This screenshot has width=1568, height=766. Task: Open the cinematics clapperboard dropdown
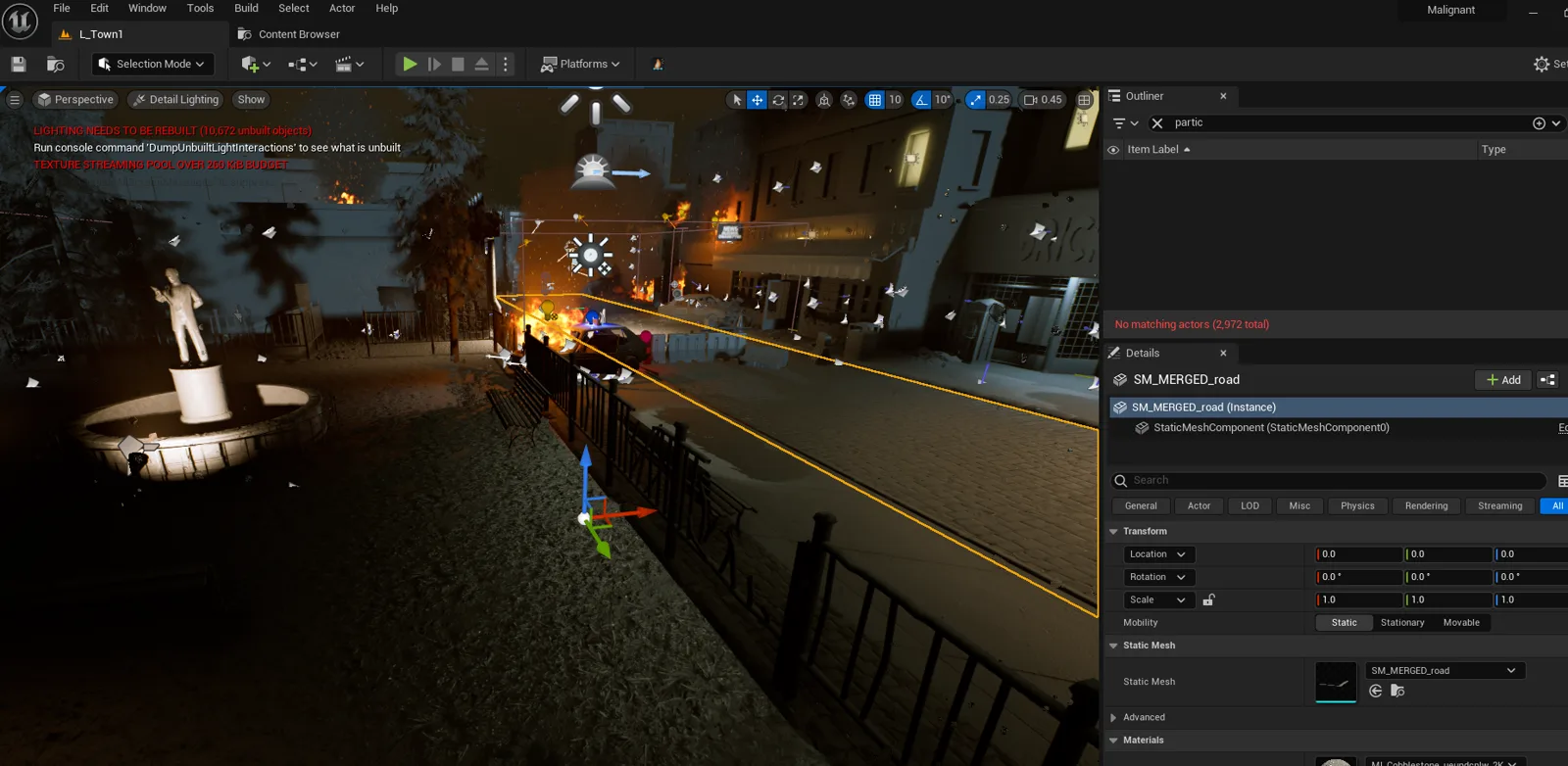(x=349, y=64)
